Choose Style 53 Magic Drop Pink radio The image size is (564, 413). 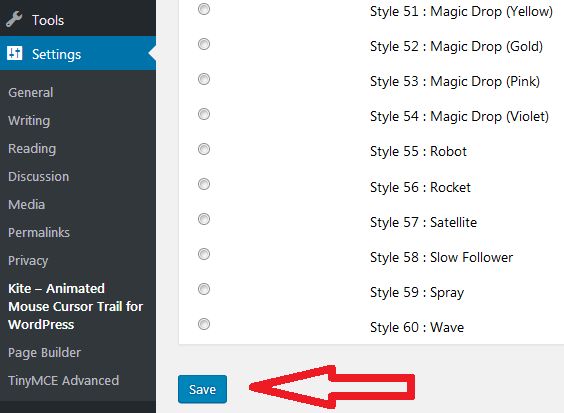[204, 79]
